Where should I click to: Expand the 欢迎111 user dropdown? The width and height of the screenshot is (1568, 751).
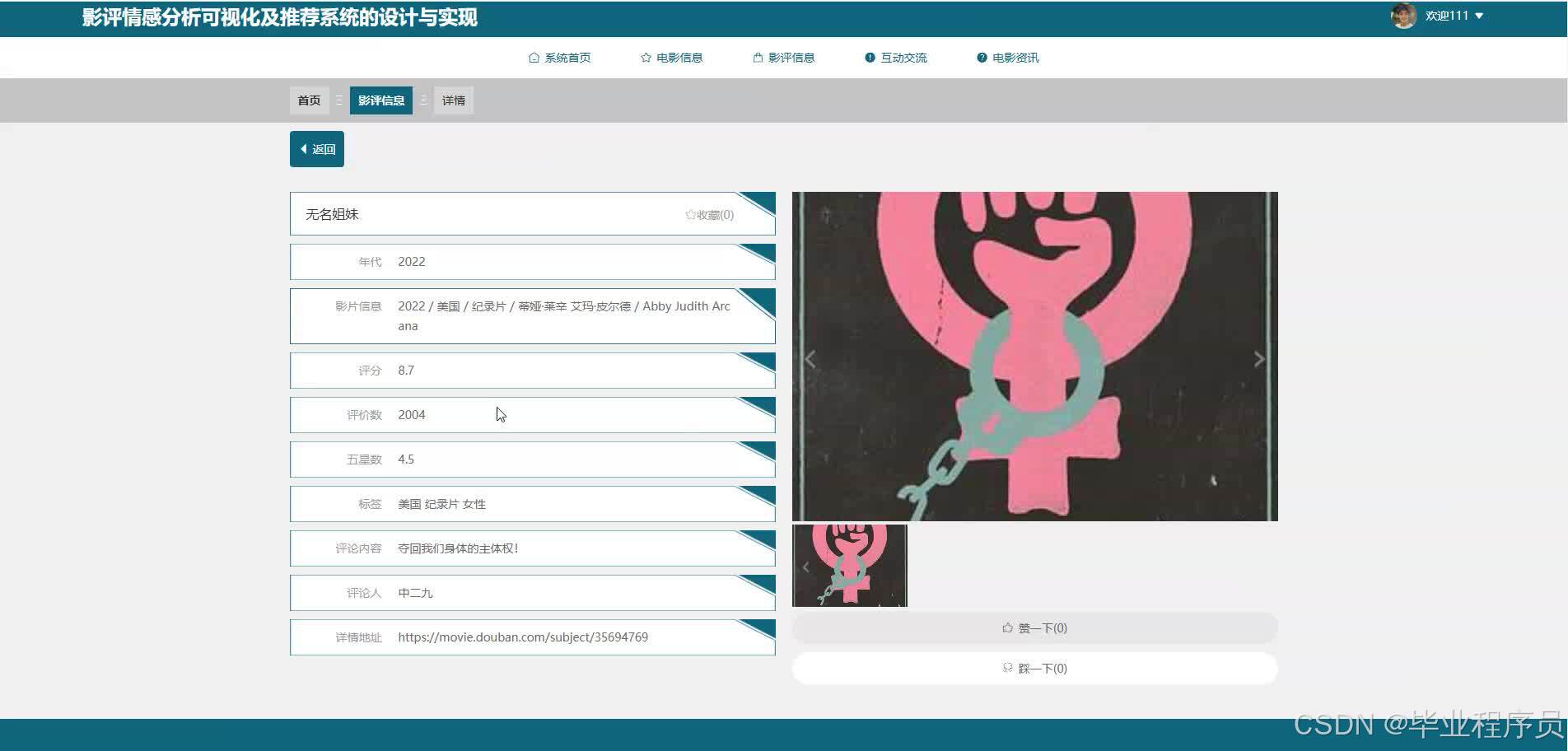pyautogui.click(x=1454, y=16)
